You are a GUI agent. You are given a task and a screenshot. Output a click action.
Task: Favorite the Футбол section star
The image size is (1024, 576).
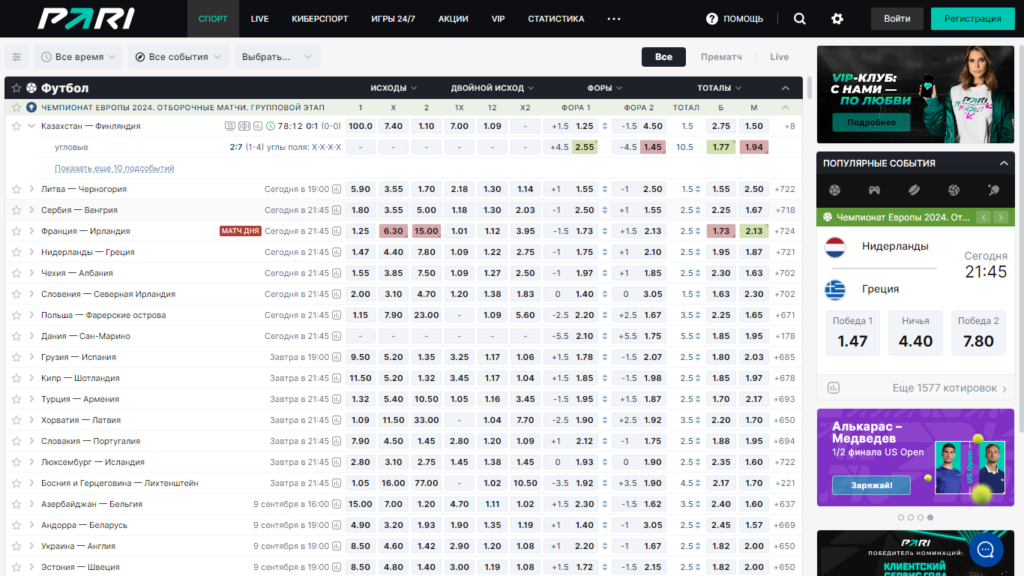pos(16,88)
